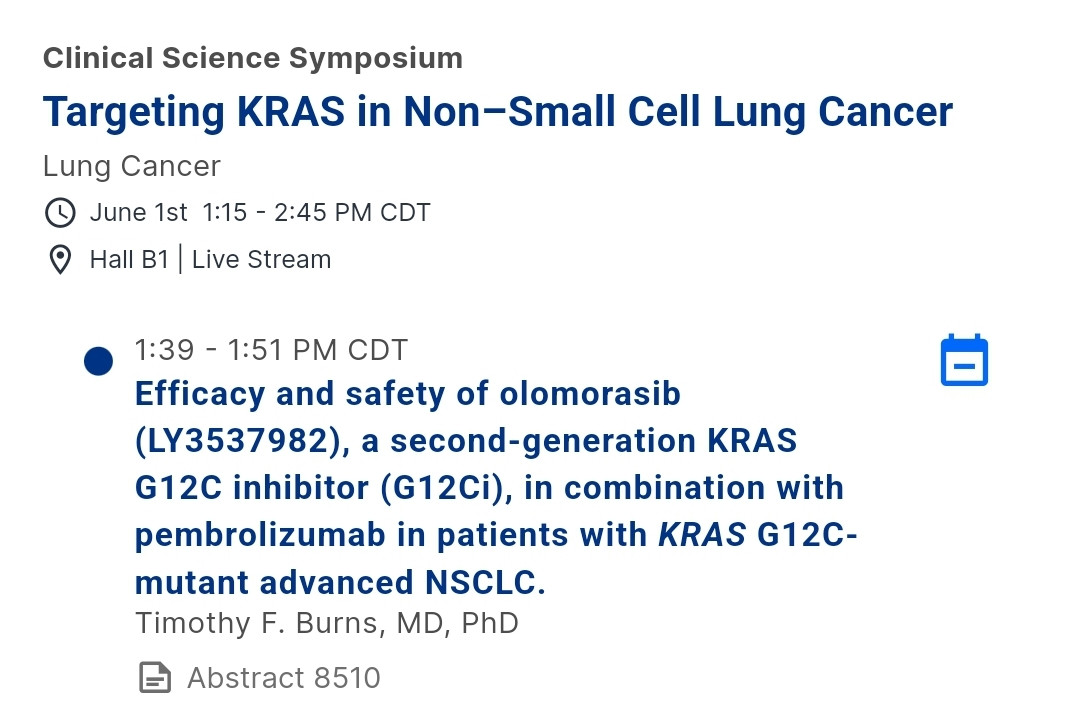Image resolution: width=1079 pixels, height=715 pixels.
Task: Click the location pin icon
Action: (60, 259)
